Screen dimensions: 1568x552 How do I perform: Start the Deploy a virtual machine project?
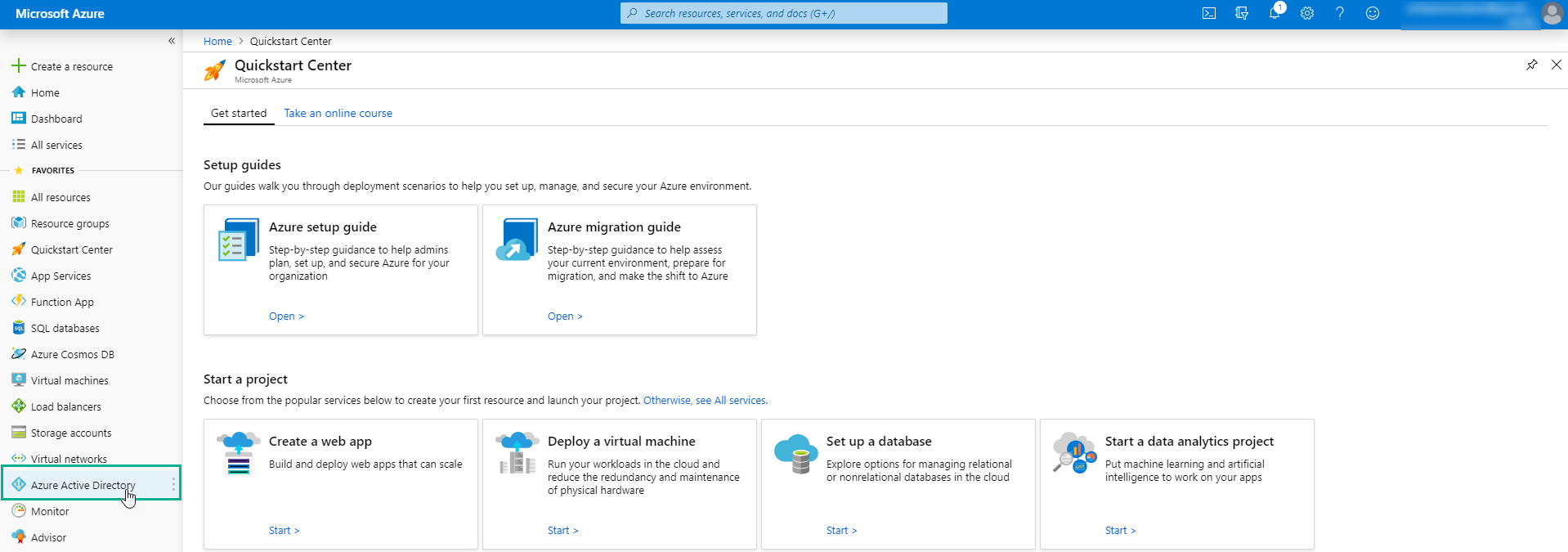(x=563, y=530)
